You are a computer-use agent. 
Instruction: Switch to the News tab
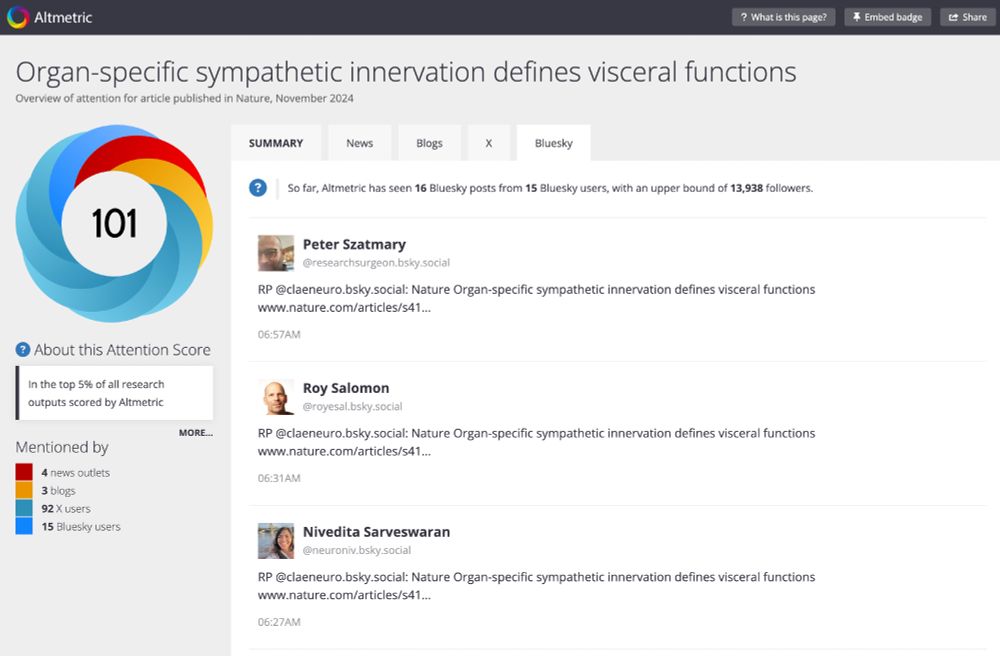point(360,143)
